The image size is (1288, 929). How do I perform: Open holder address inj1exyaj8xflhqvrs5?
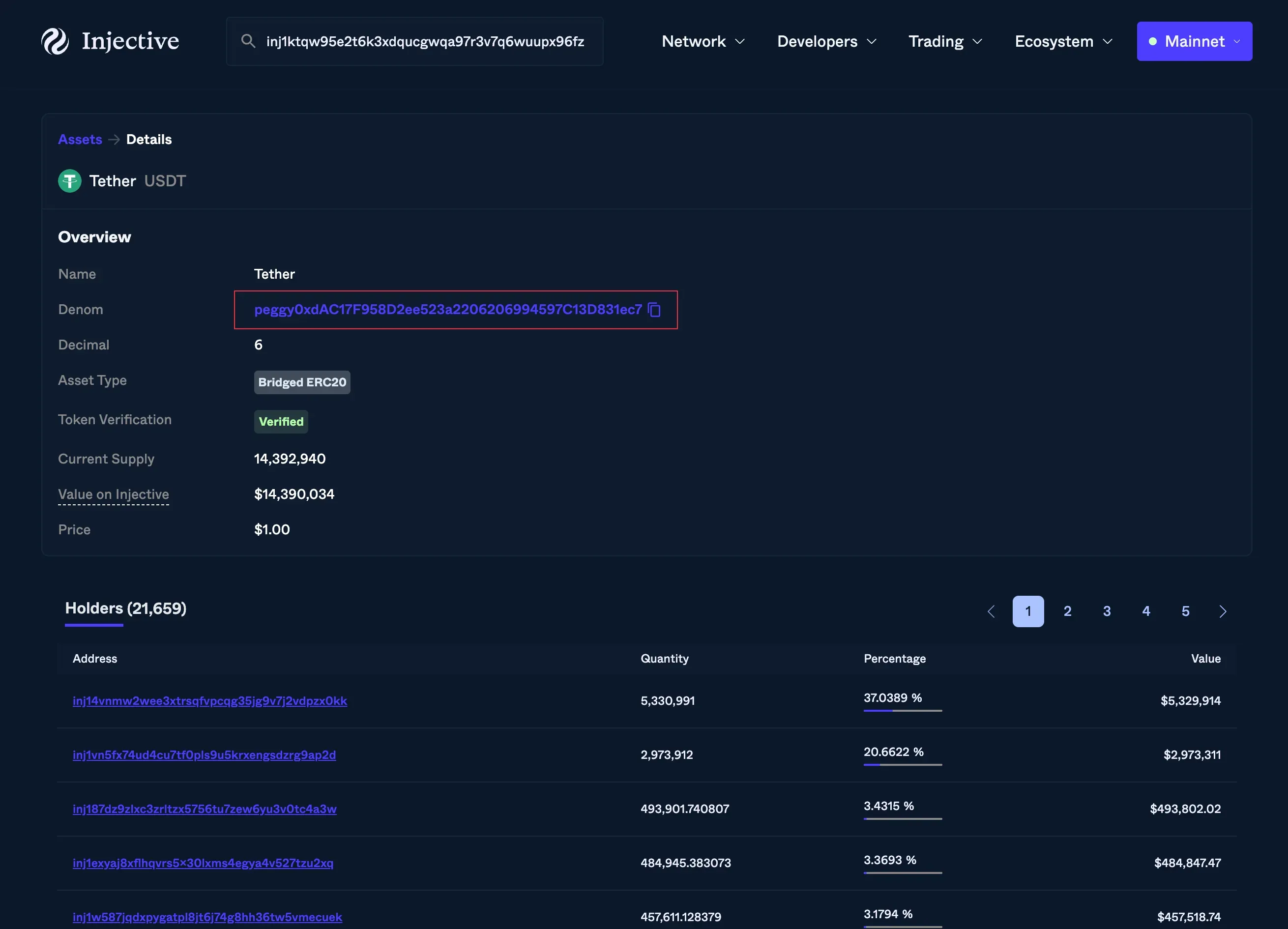tap(203, 863)
